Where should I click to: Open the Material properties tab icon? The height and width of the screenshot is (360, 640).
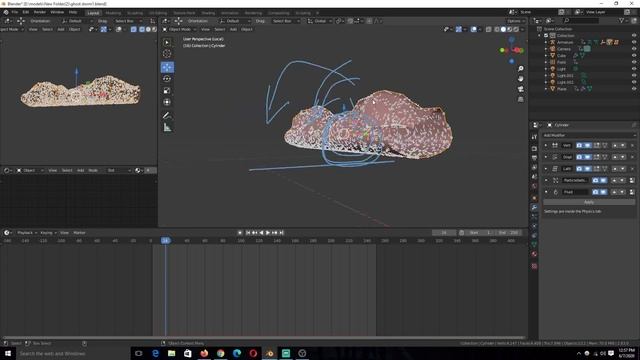pyautogui.click(x=534, y=254)
